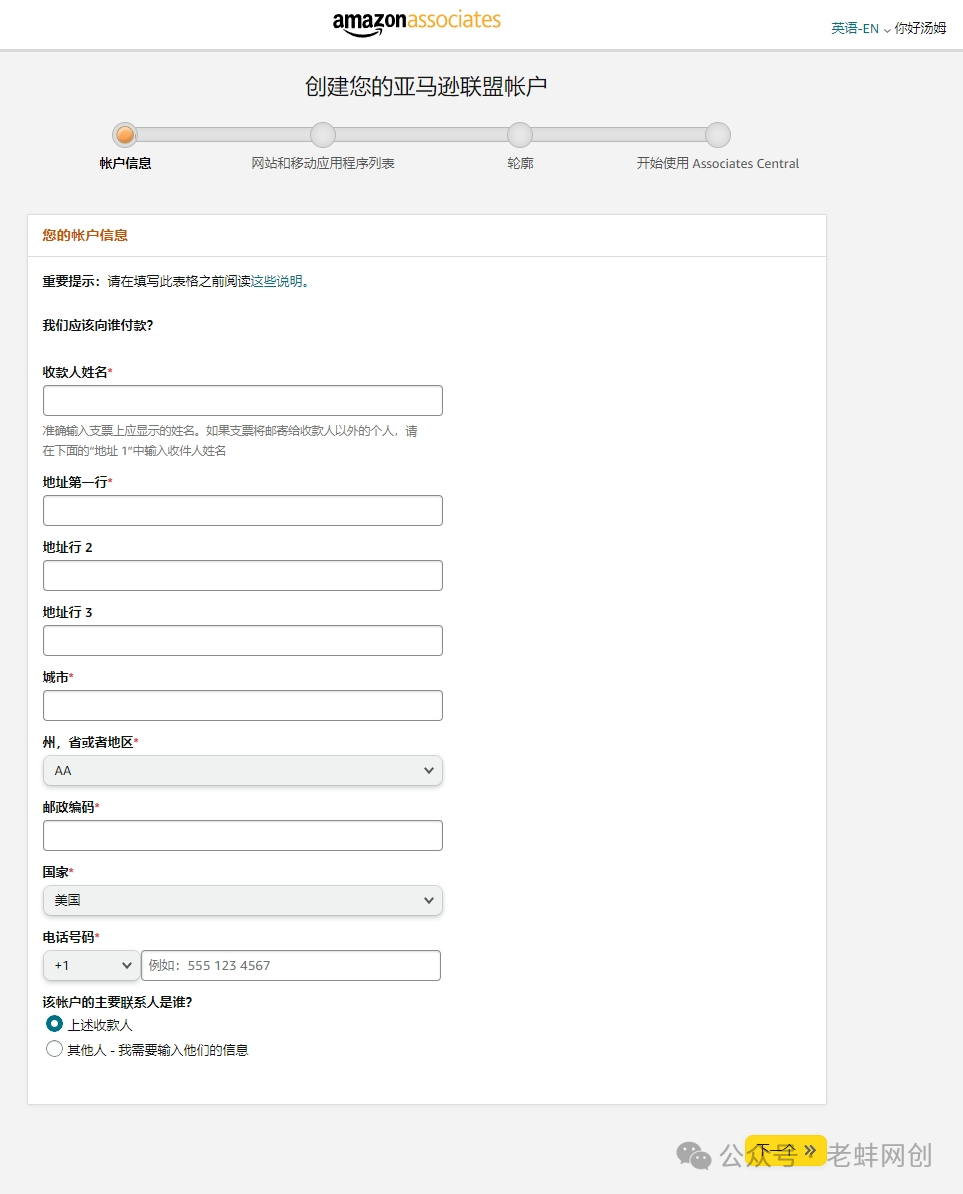The height and width of the screenshot is (1194, 963).
Task: Click the 网站和移动应用程序列表 step label
Action: 323,163
